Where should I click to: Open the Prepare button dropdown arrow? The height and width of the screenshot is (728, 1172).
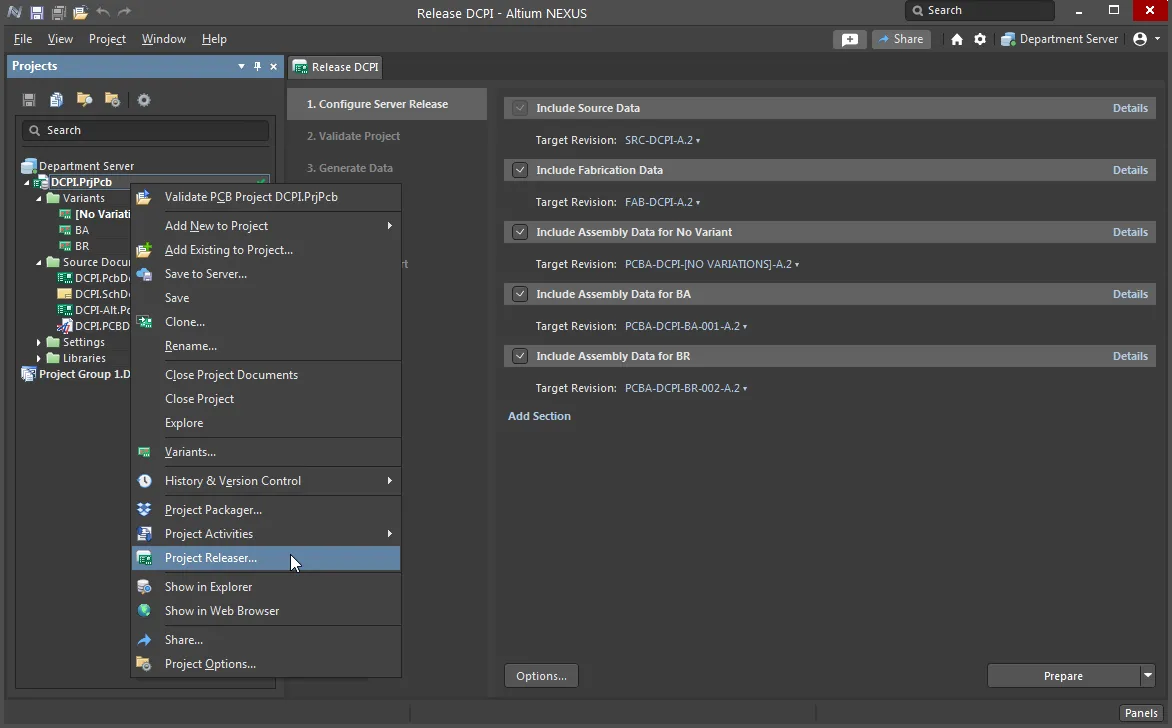pos(1147,676)
